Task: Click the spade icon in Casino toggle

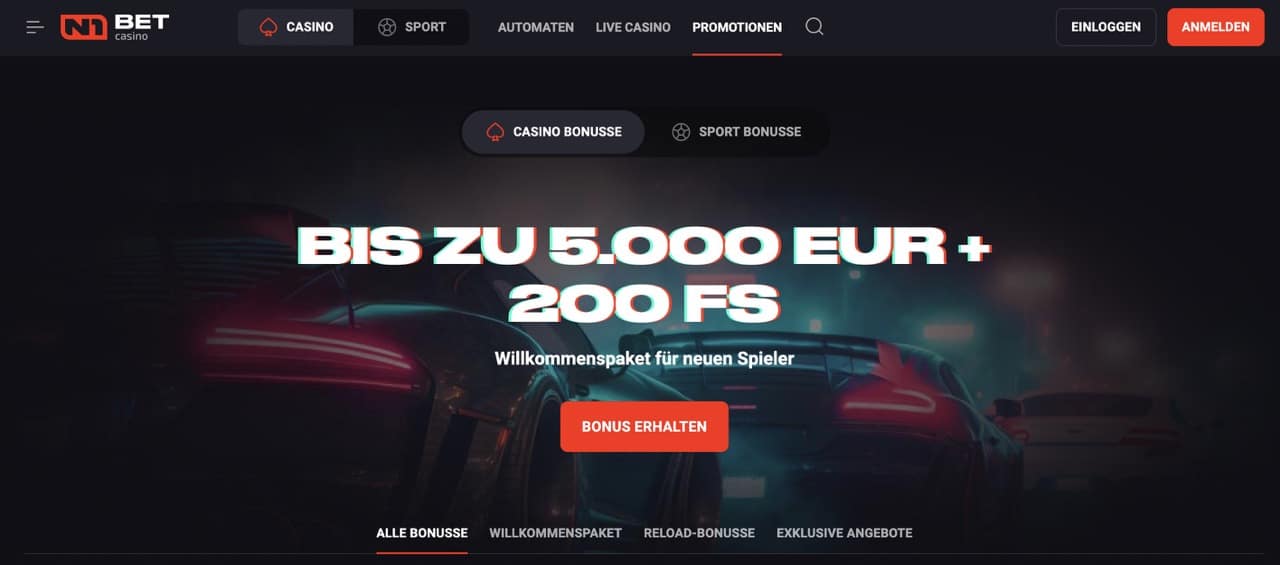Action: click(268, 27)
